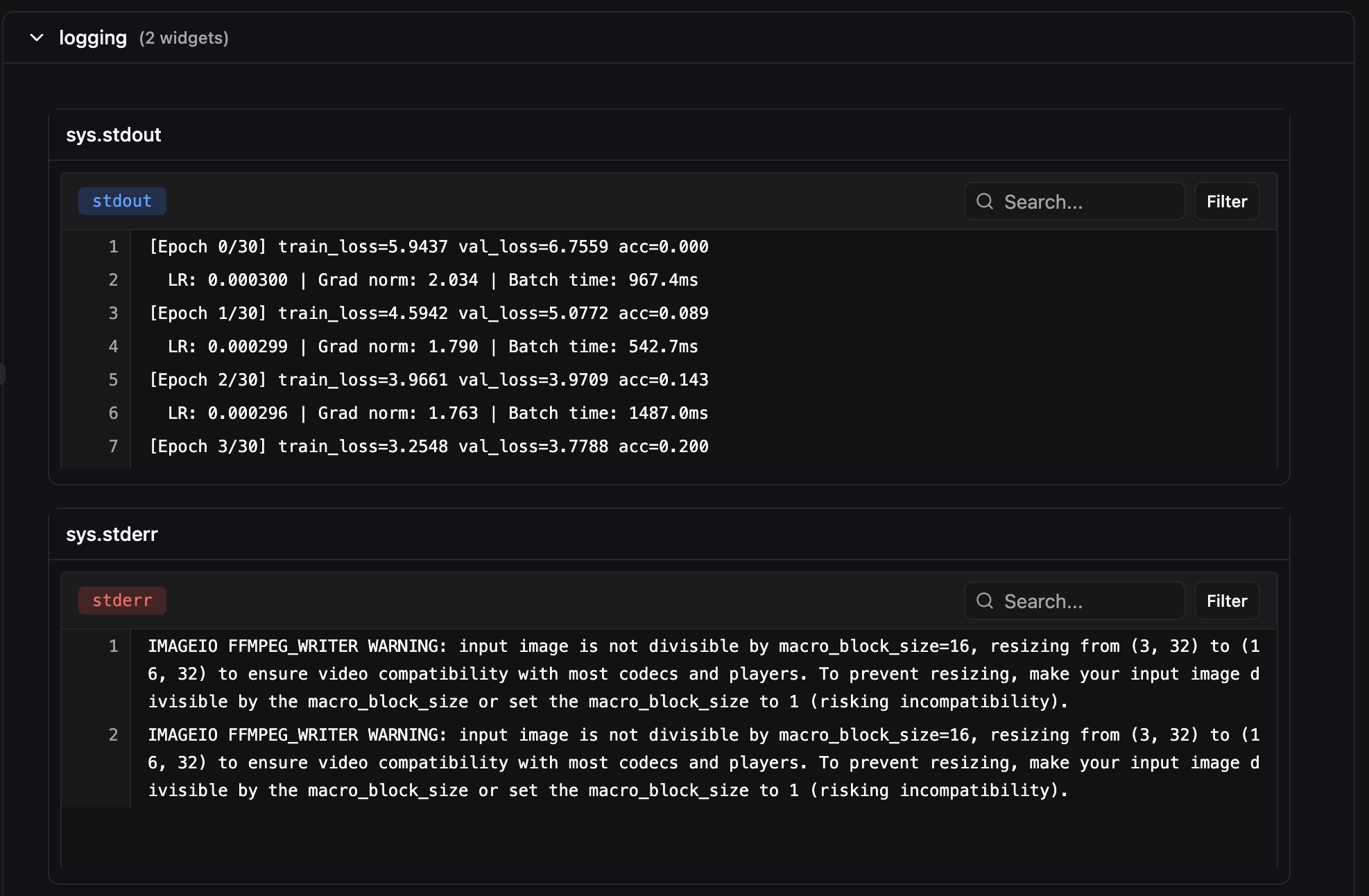Click line number 1 in stdout log
The image size is (1369, 896).
click(x=113, y=247)
